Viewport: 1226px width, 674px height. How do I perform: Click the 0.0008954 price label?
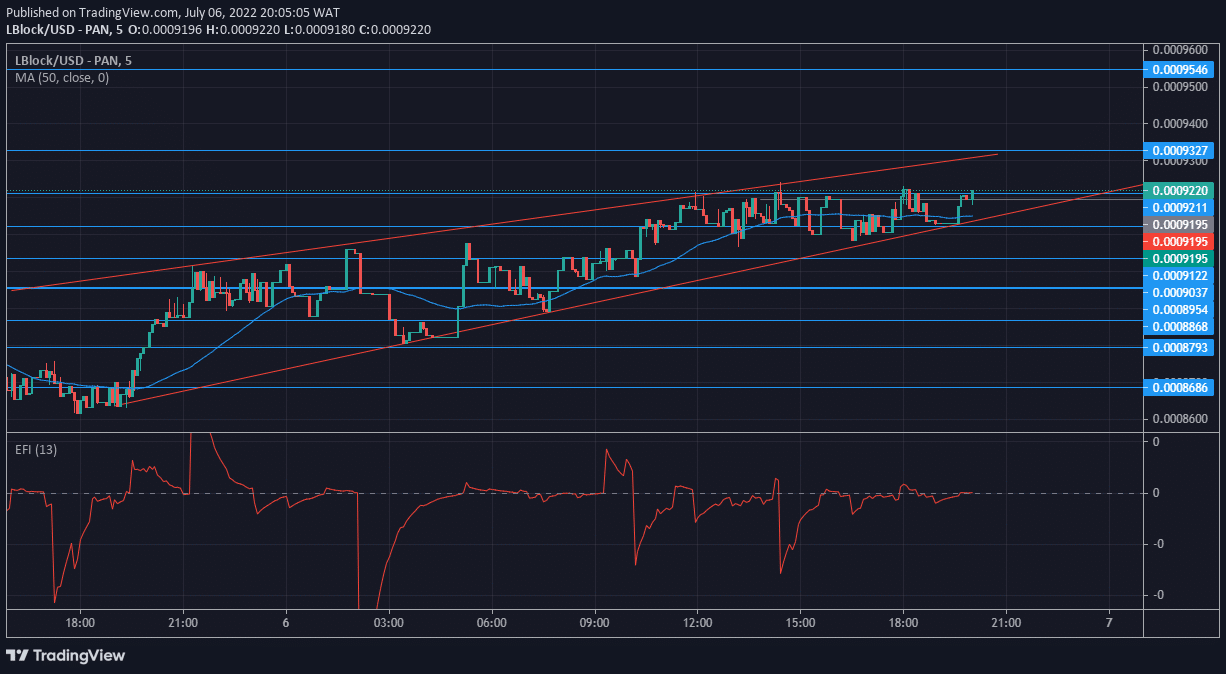coord(1180,310)
